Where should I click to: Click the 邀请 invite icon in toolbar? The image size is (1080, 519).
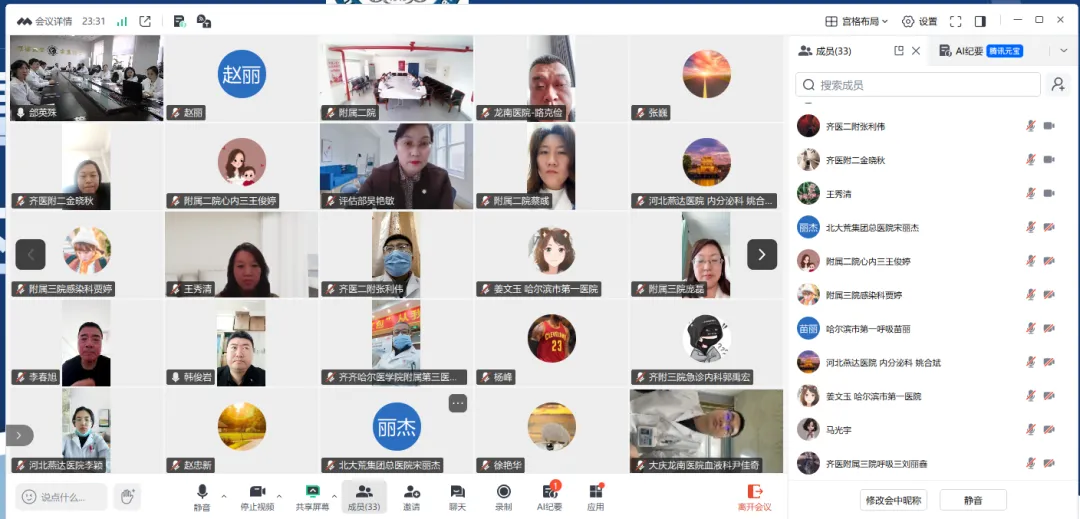click(x=411, y=496)
